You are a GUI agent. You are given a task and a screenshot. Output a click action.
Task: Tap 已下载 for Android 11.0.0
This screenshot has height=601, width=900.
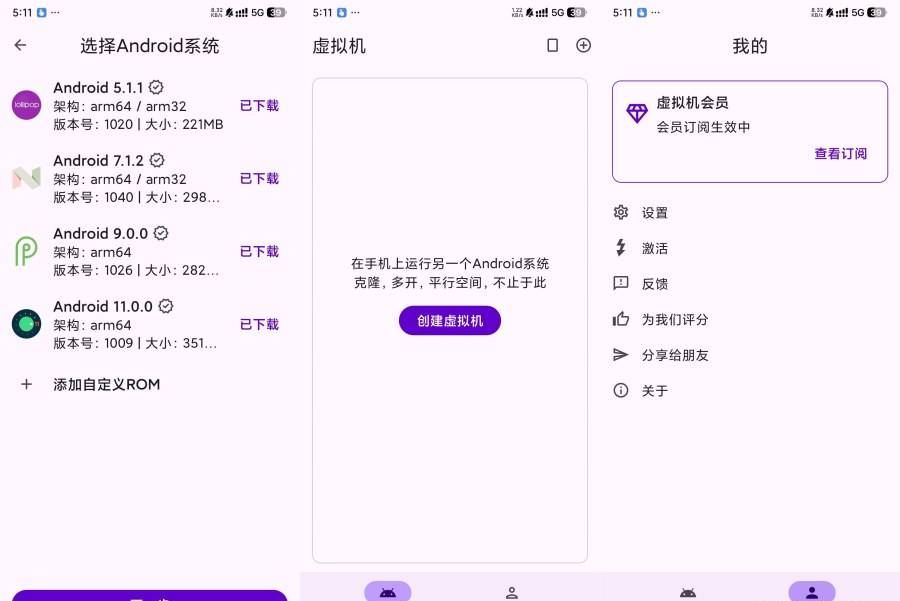pos(259,324)
